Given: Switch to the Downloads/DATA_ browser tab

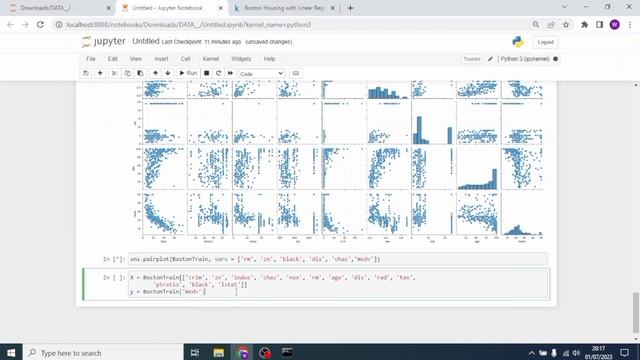Looking at the screenshot, I should 59,8.
